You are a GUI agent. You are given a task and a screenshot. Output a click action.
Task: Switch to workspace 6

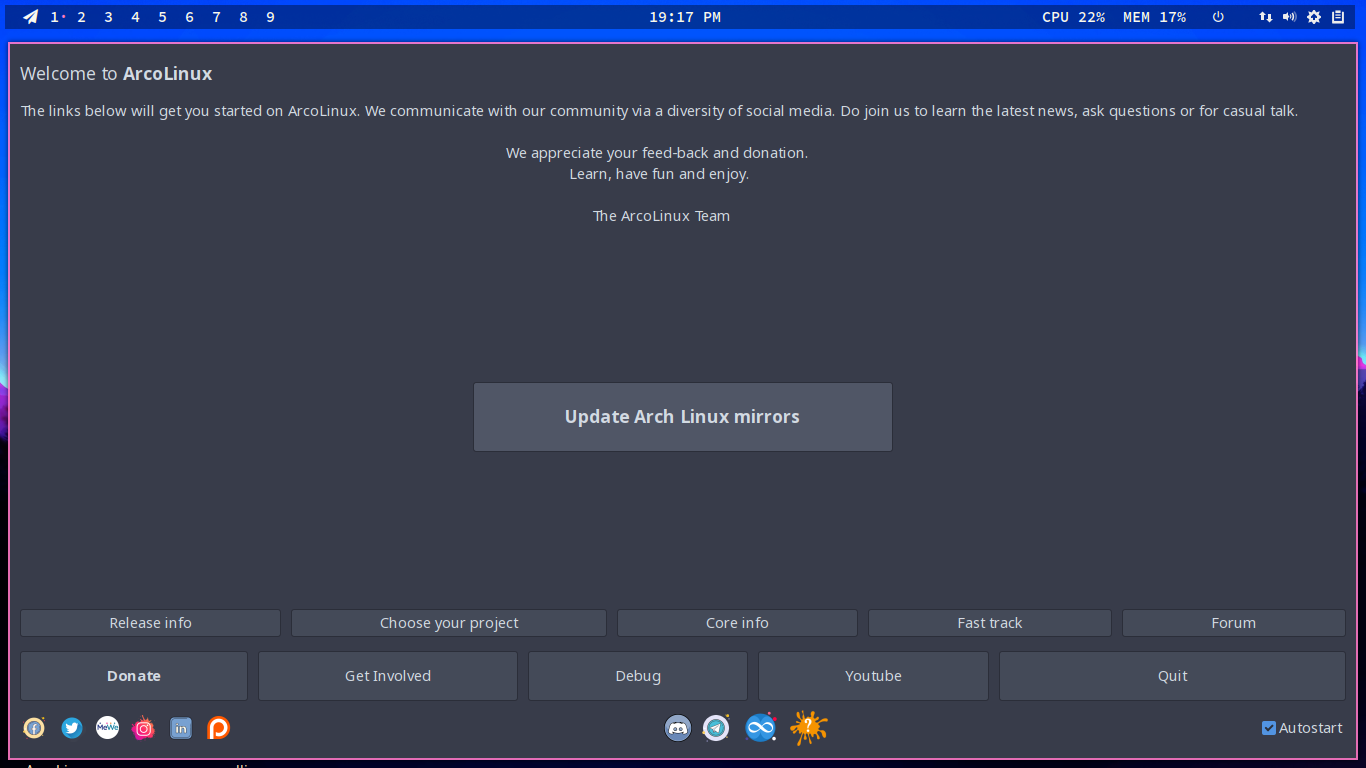(190, 17)
